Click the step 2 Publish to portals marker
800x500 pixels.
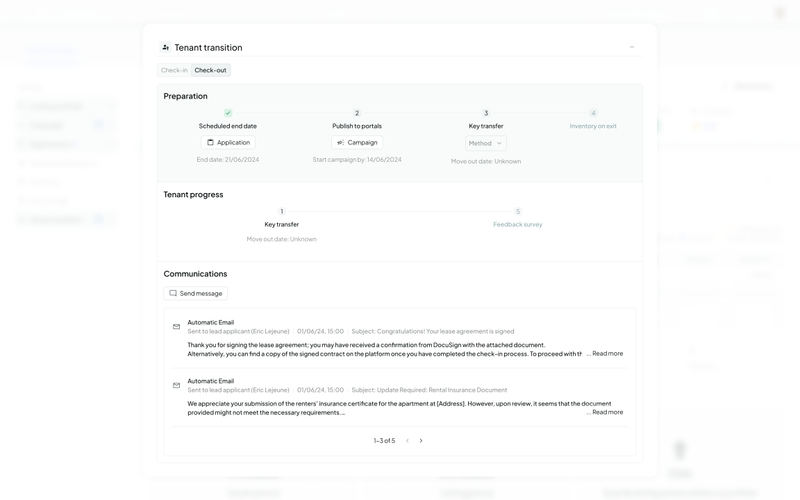coord(357,113)
